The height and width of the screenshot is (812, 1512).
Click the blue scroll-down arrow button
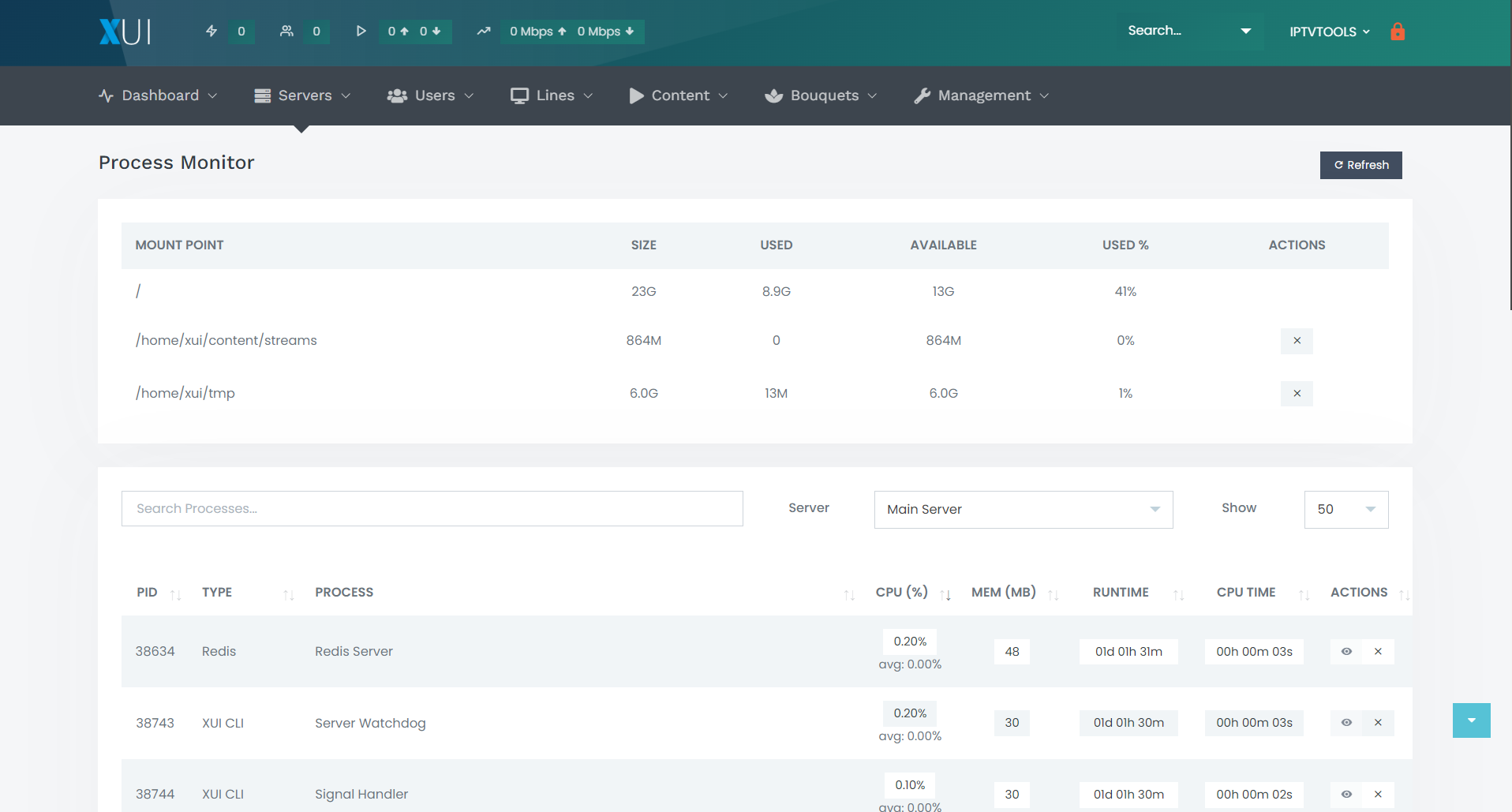1471,720
